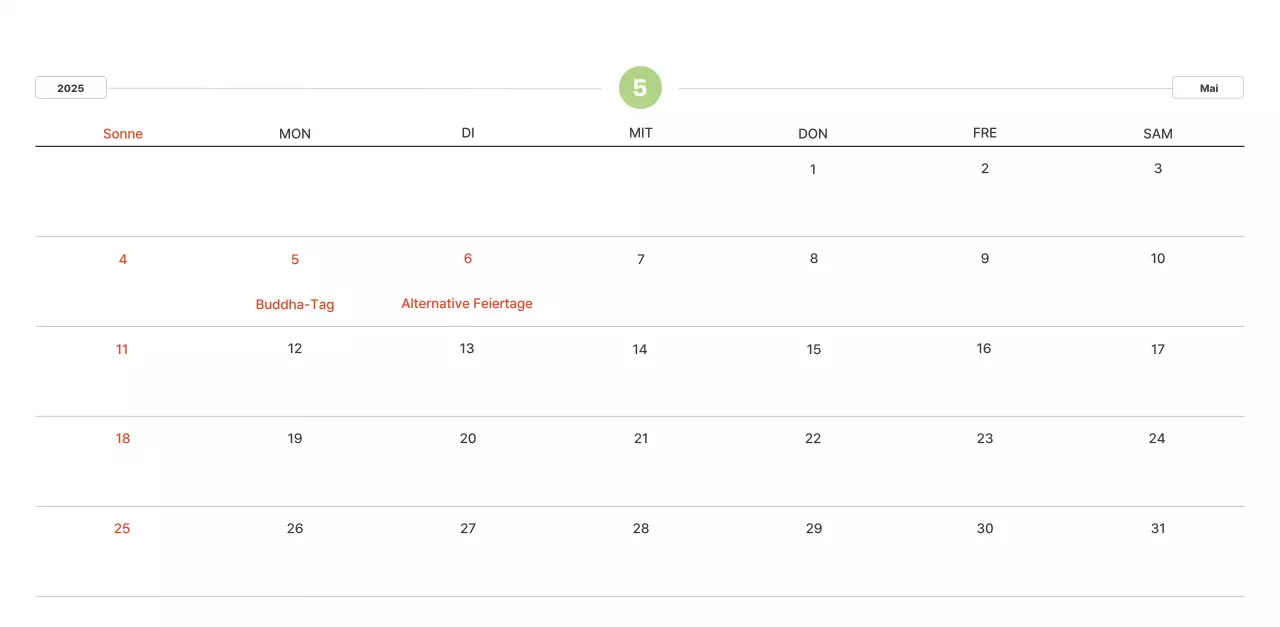Select the Sonne column header

click(123, 134)
